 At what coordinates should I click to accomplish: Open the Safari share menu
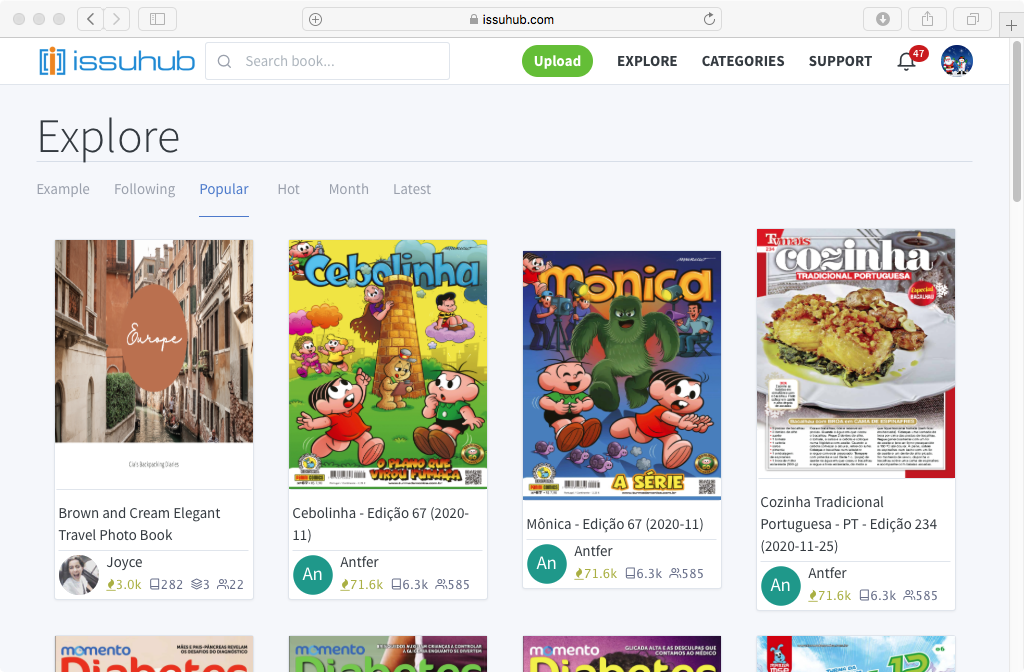927,19
